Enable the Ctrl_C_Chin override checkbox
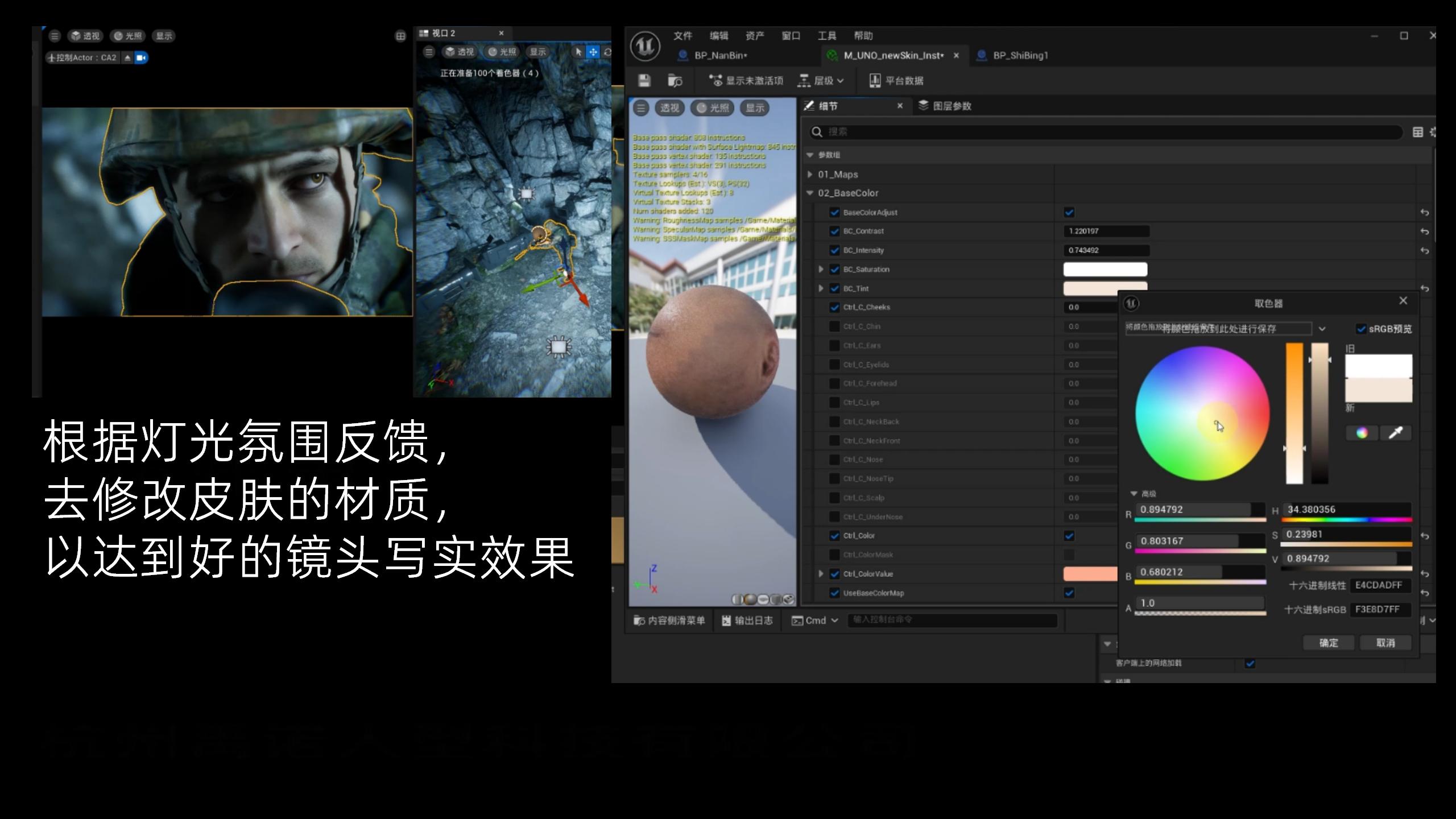This screenshot has height=819, width=1456. (834, 326)
